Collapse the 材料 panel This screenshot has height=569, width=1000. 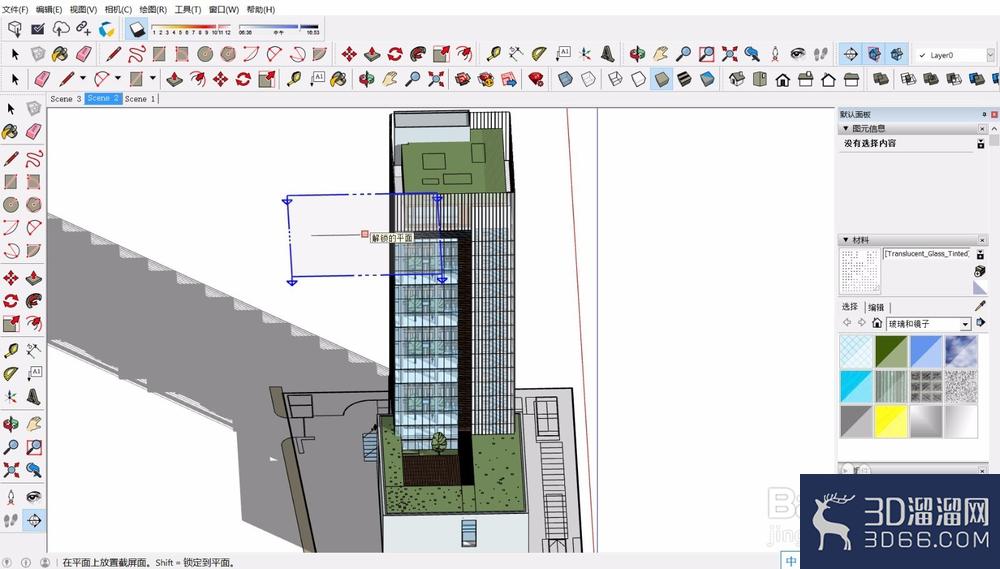[846, 239]
